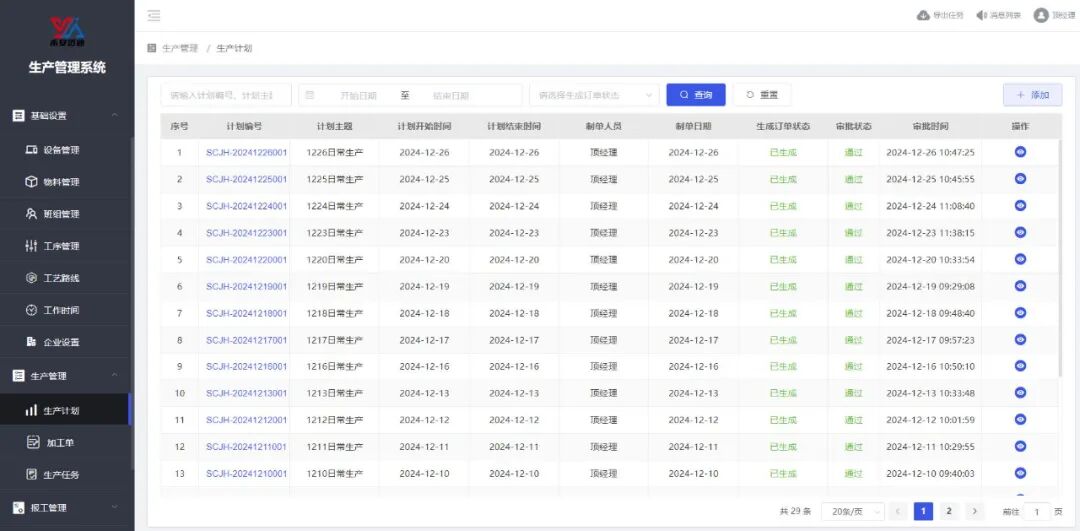This screenshot has height=531, width=1080.
Task: View details eye icon for row 2
Action: click(x=1020, y=178)
